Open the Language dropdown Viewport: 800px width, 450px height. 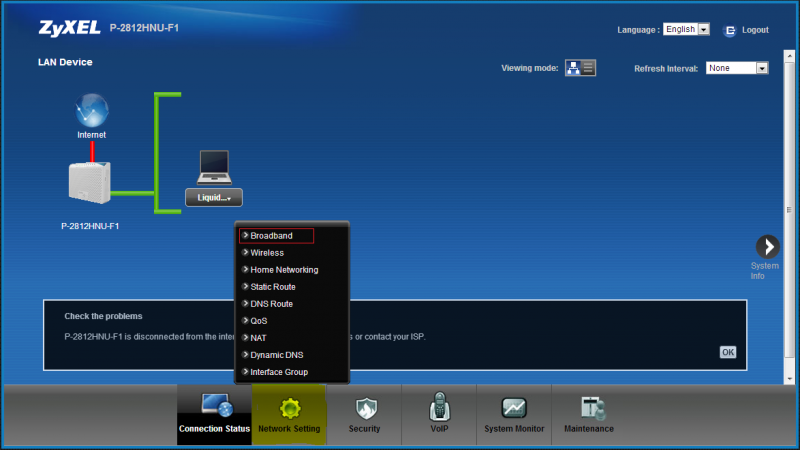[x=686, y=29]
